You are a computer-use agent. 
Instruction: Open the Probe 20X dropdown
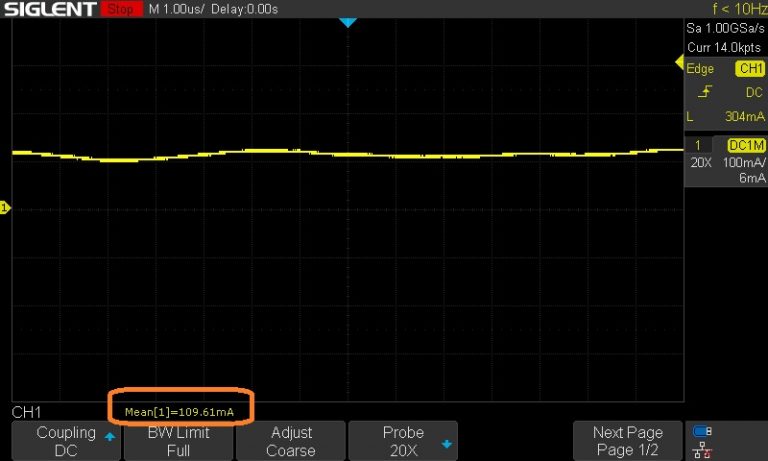click(403, 441)
